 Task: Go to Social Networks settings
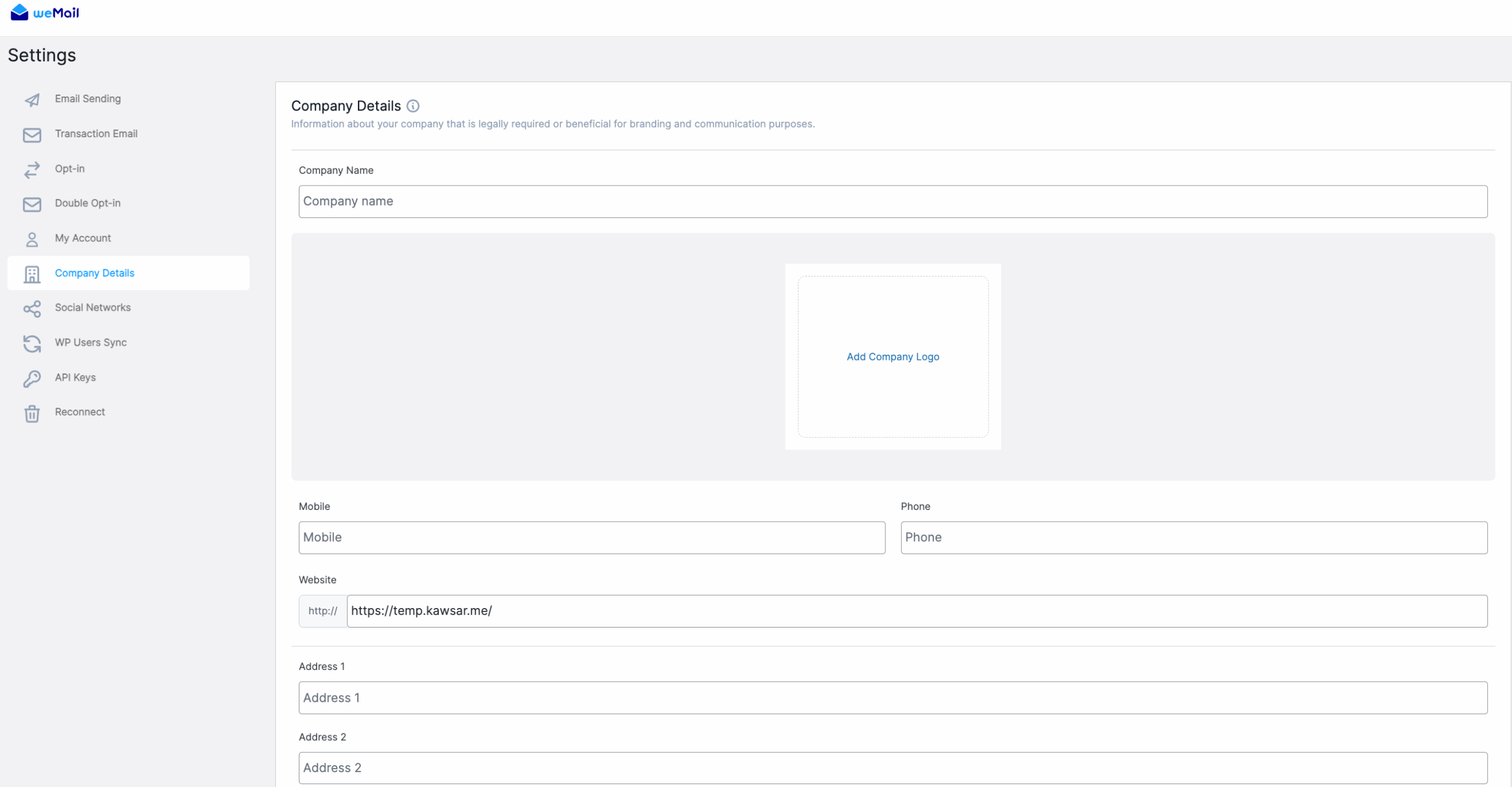[x=93, y=307]
